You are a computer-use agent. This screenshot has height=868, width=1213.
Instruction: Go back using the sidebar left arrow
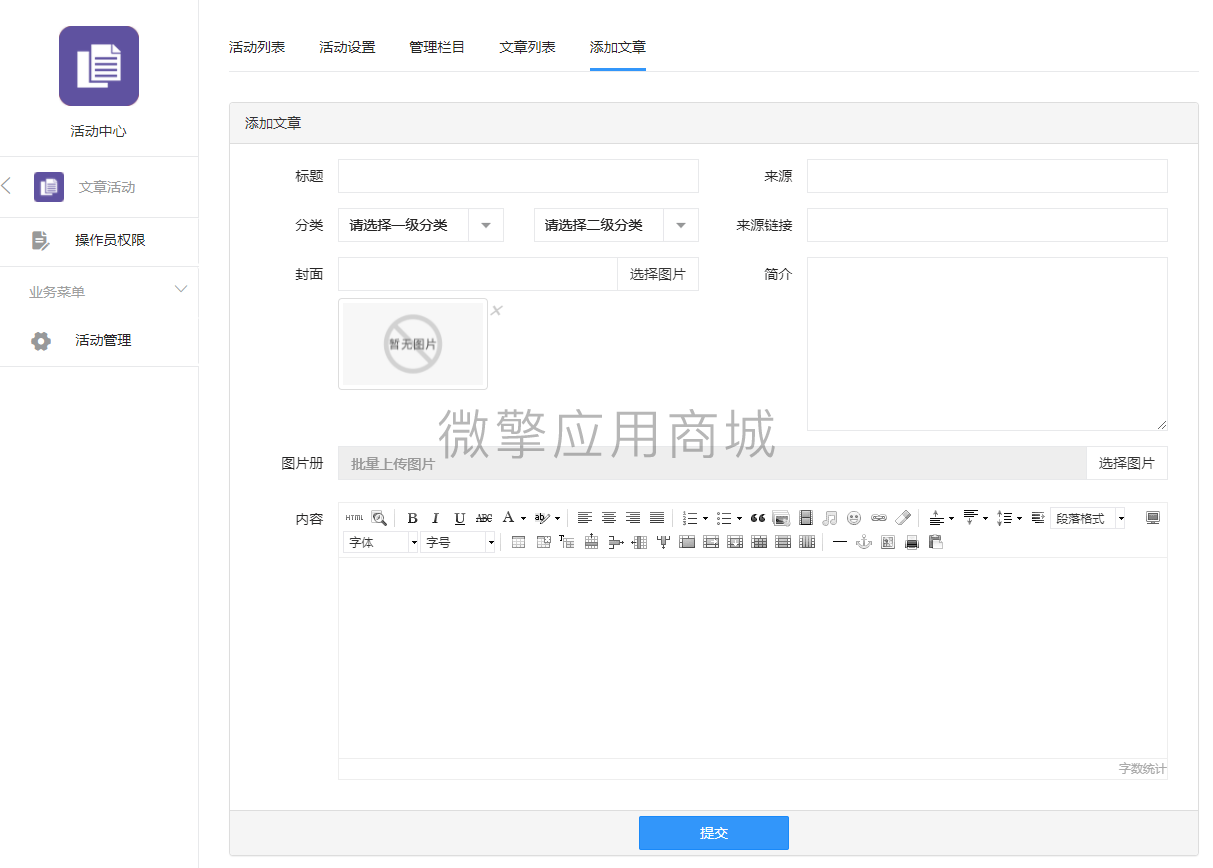click(x=7, y=185)
